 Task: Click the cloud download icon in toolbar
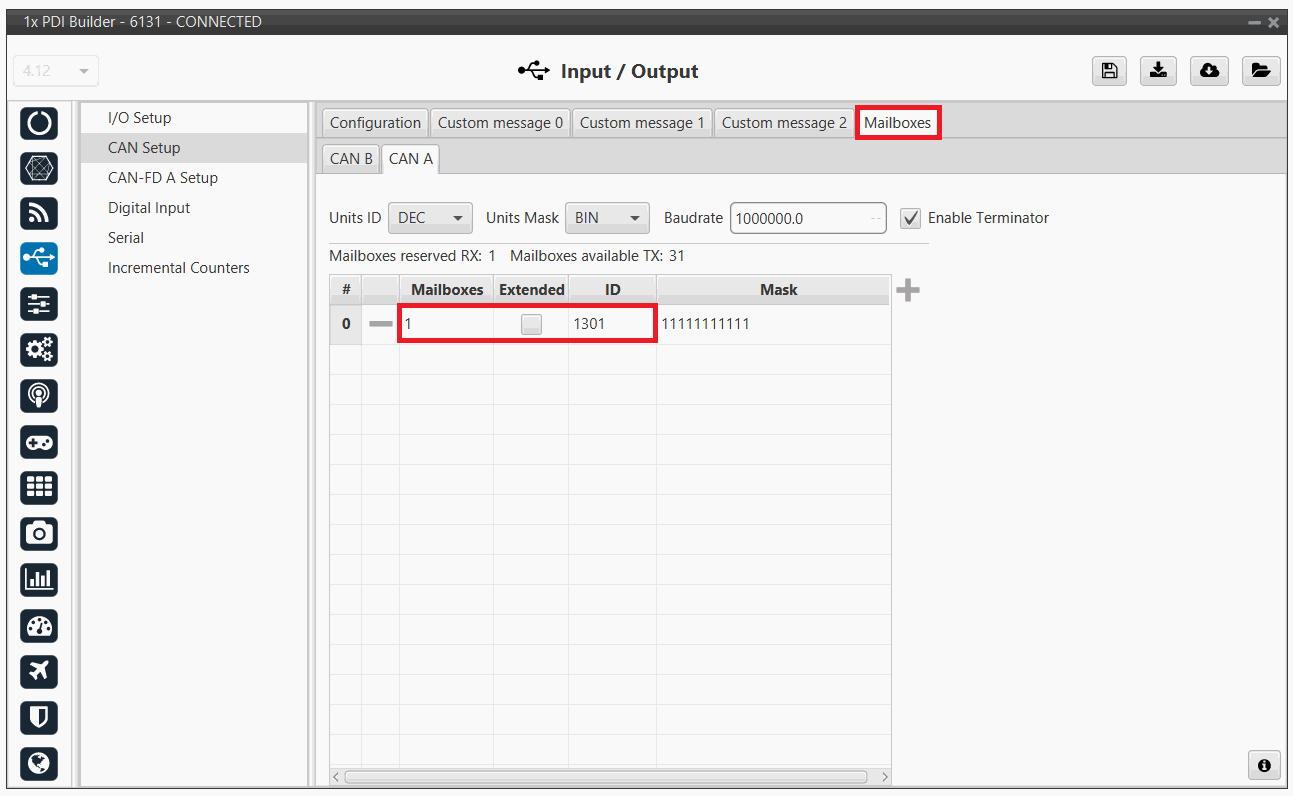[1209, 70]
